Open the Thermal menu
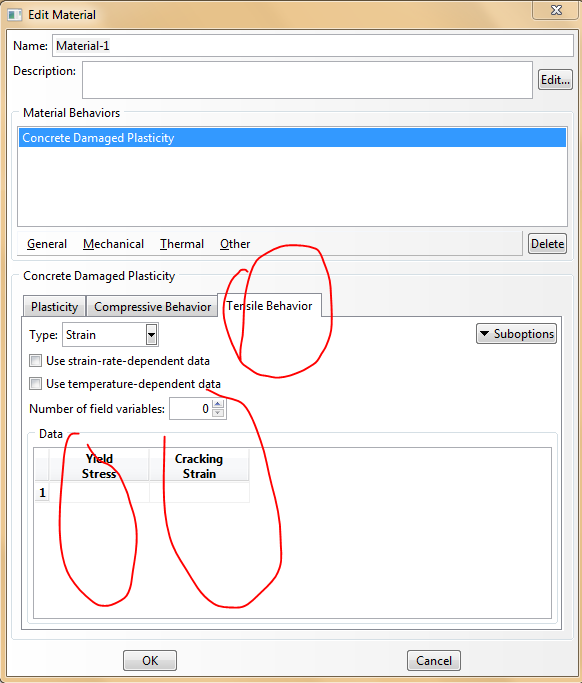Screen dimensions: 582x683 182,244
